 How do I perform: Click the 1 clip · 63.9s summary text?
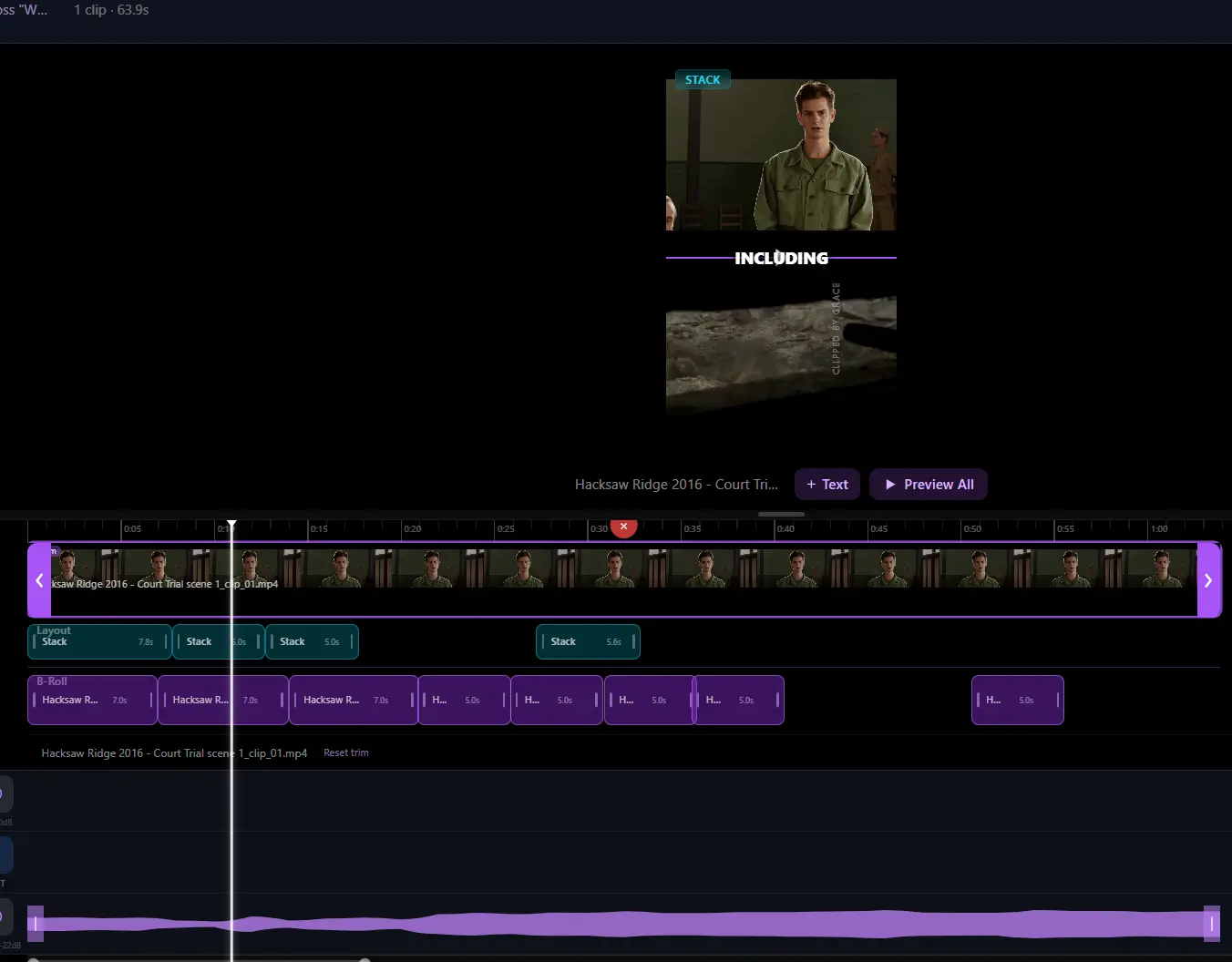coord(111,10)
